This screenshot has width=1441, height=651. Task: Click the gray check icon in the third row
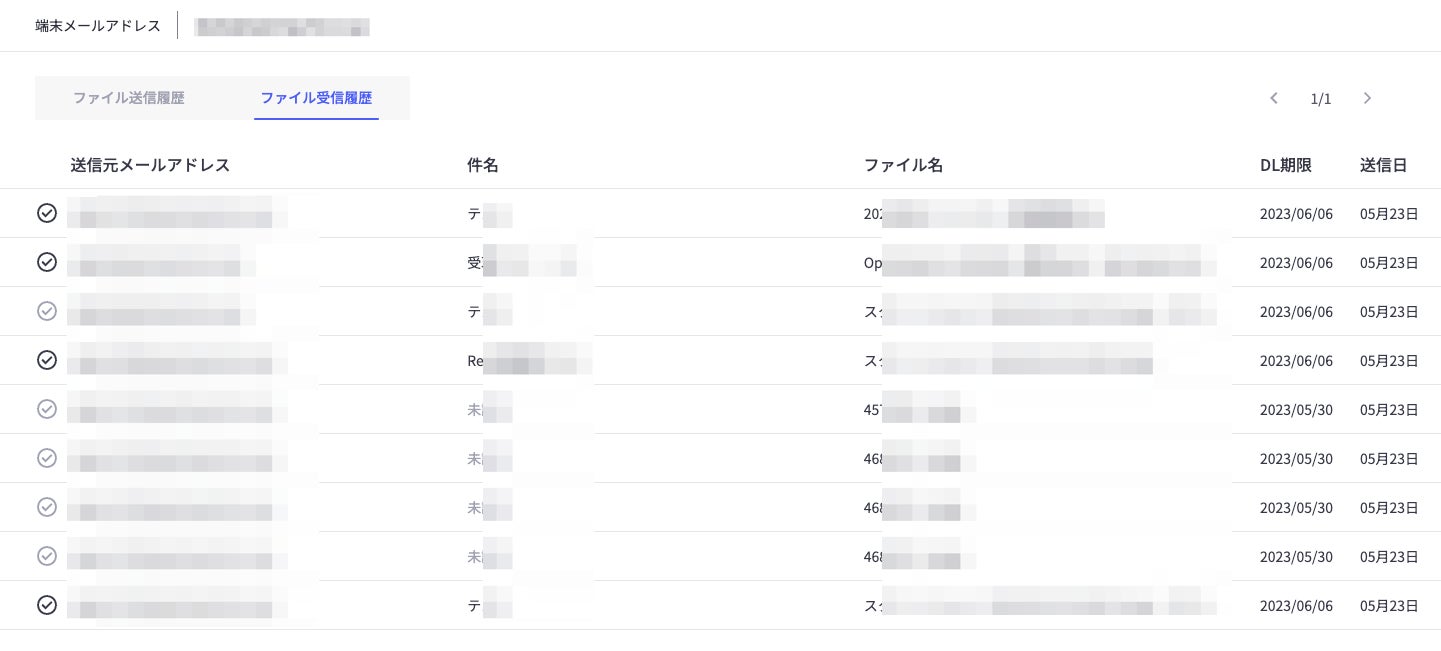47,311
